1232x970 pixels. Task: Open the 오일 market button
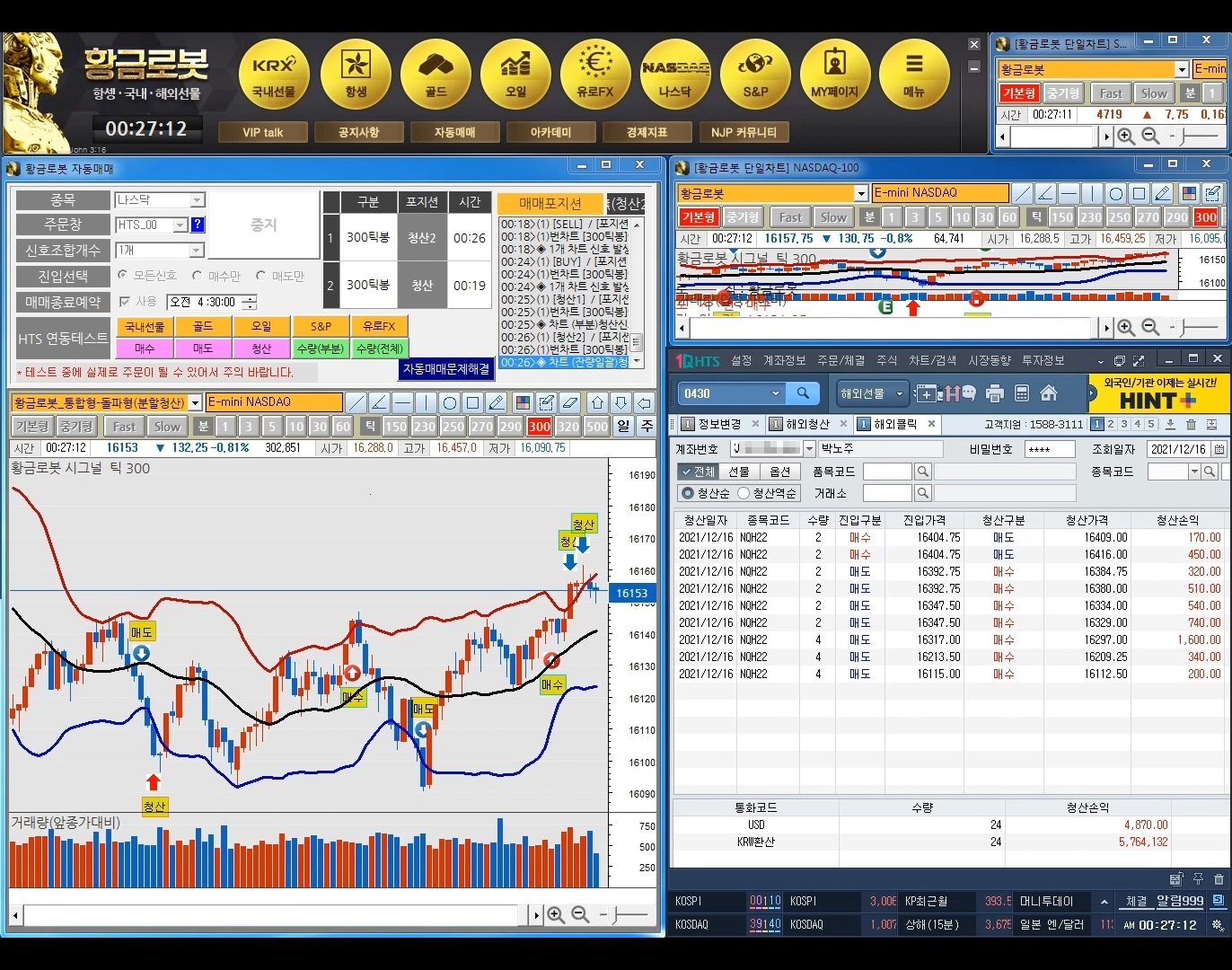515,75
